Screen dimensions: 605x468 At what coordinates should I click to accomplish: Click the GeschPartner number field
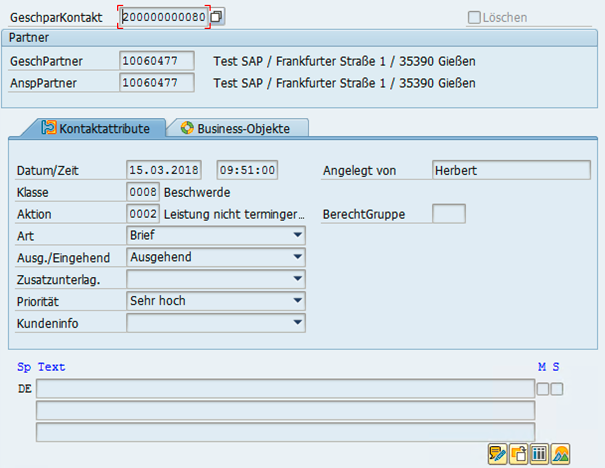click(x=156, y=61)
